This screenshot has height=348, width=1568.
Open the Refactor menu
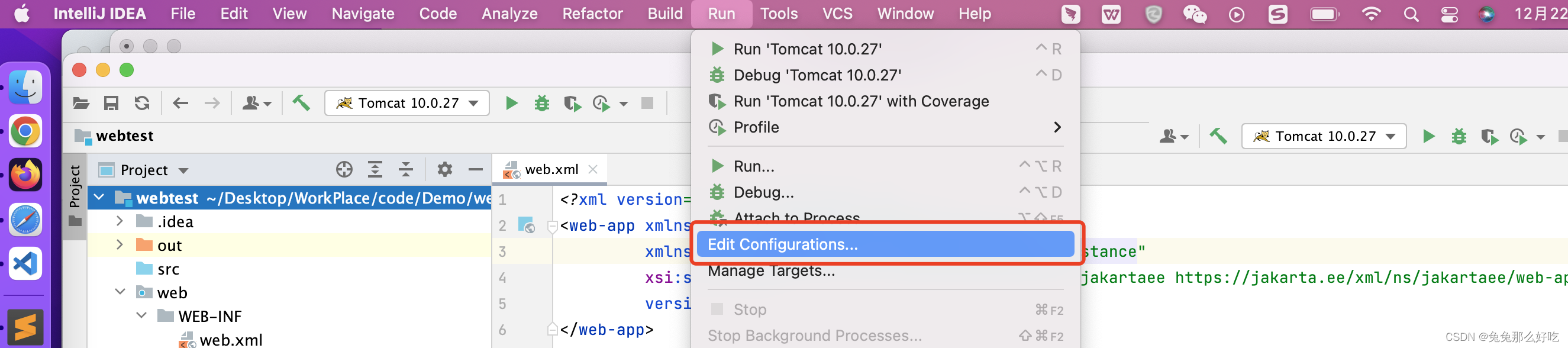tap(592, 14)
